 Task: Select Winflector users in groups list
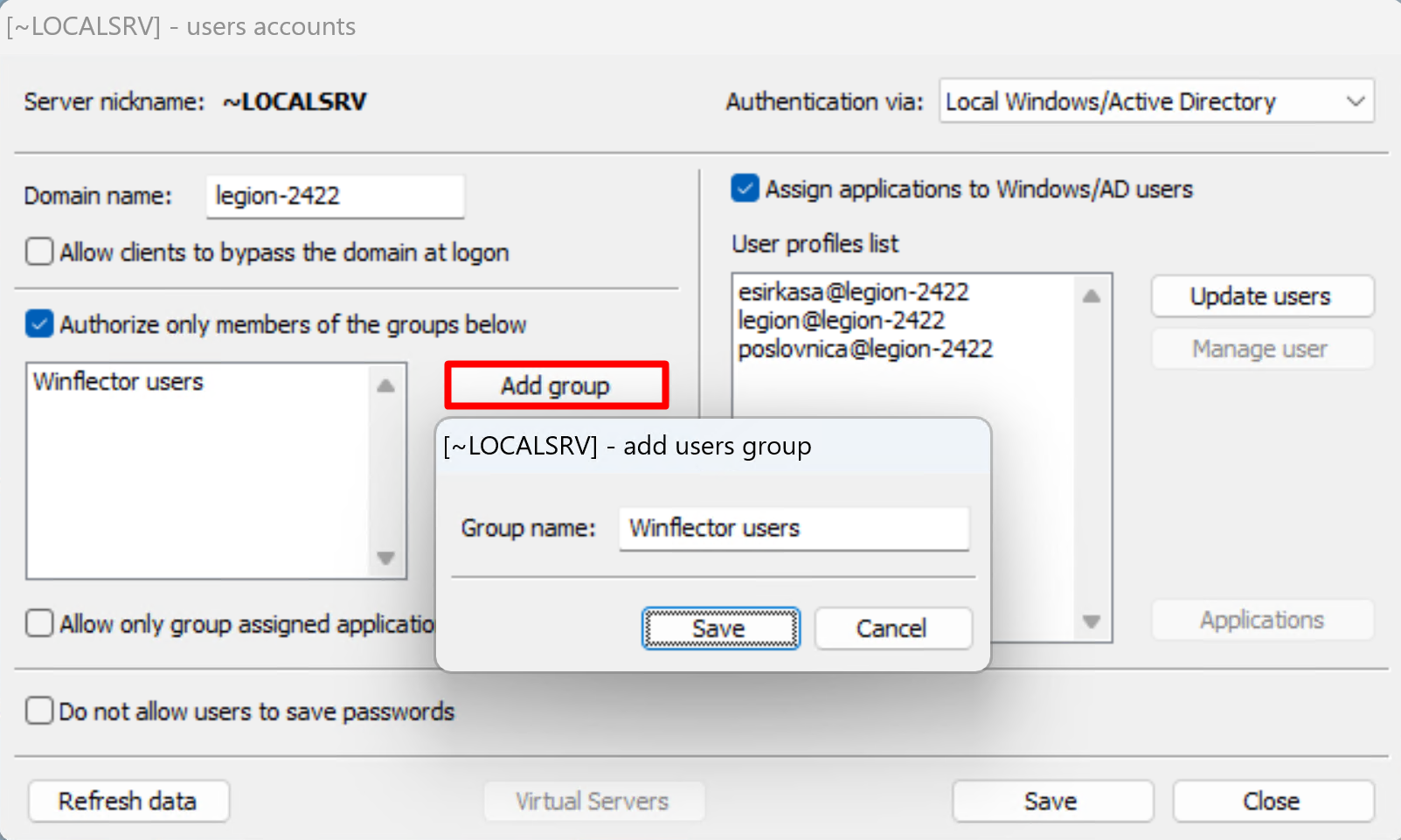pos(118,382)
